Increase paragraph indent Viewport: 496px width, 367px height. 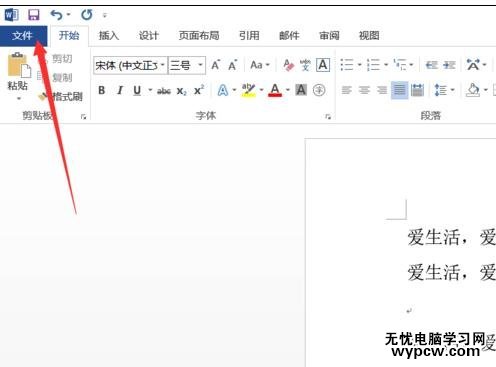point(449,65)
